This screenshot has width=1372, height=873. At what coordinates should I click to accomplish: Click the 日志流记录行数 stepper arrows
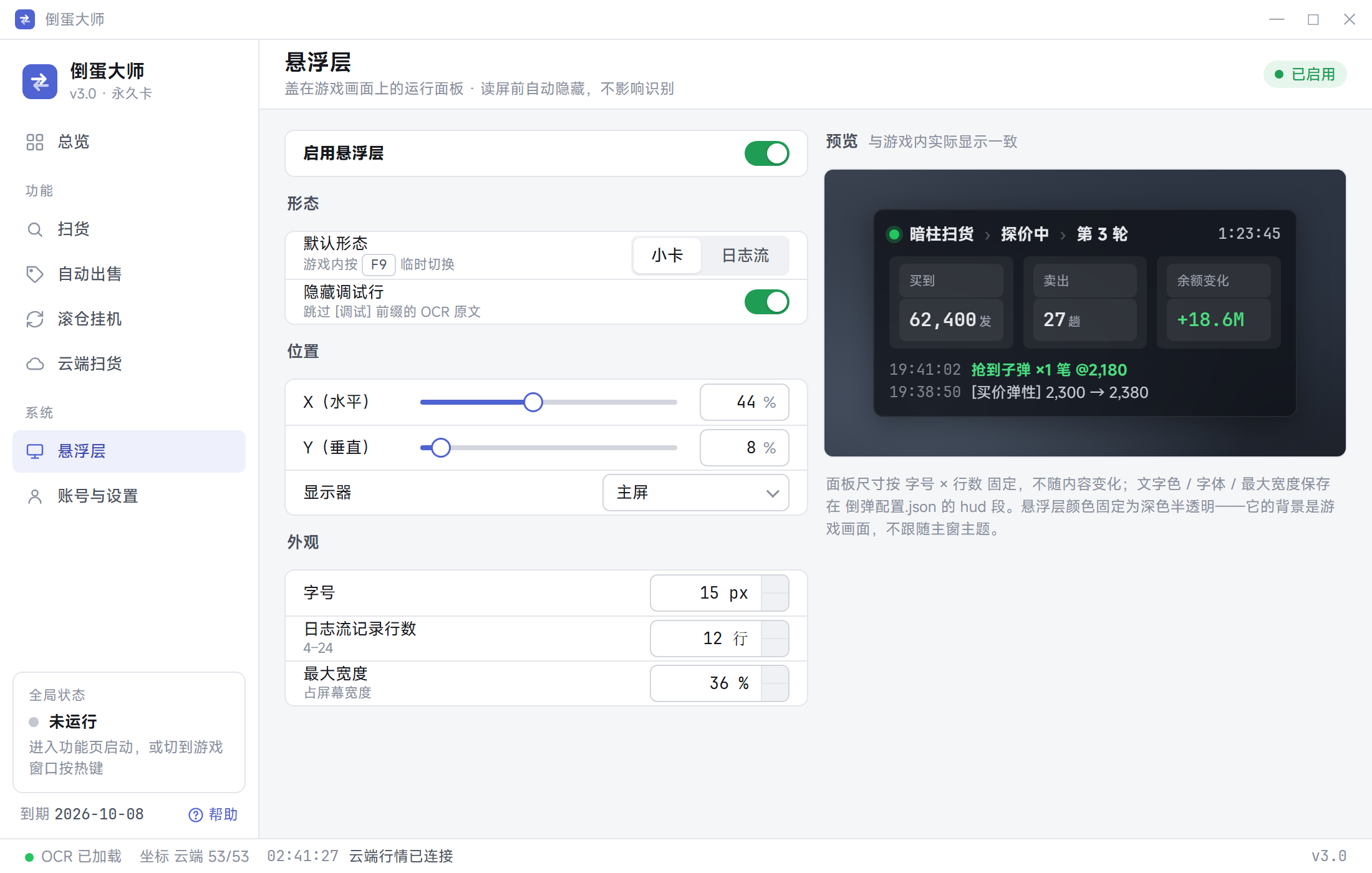click(x=775, y=639)
